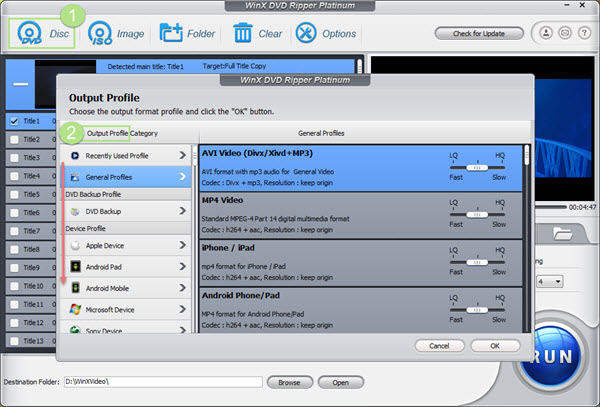
Task: Expand Android Mobile chevron
Action: [x=183, y=288]
